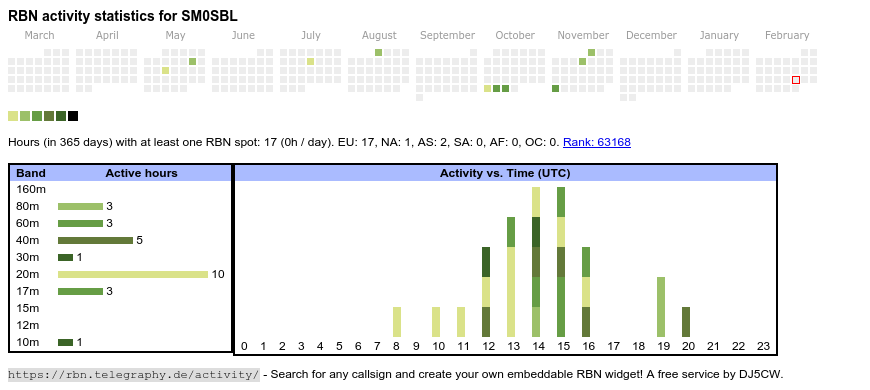Image resolution: width=870 pixels, height=390 pixels.
Task: Click the activity bar at hour 15
Action: [x=561, y=262]
